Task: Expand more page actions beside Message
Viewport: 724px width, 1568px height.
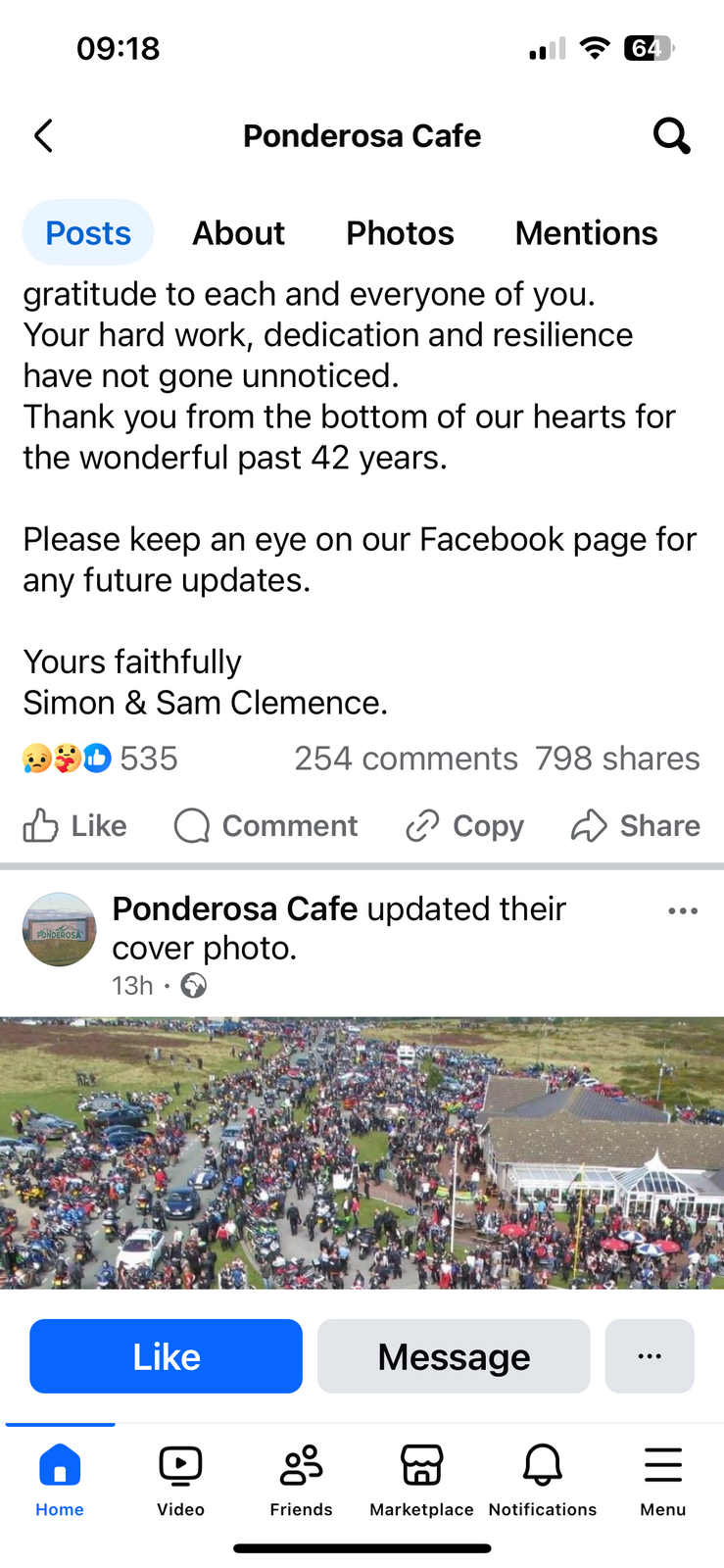Action: [650, 1356]
